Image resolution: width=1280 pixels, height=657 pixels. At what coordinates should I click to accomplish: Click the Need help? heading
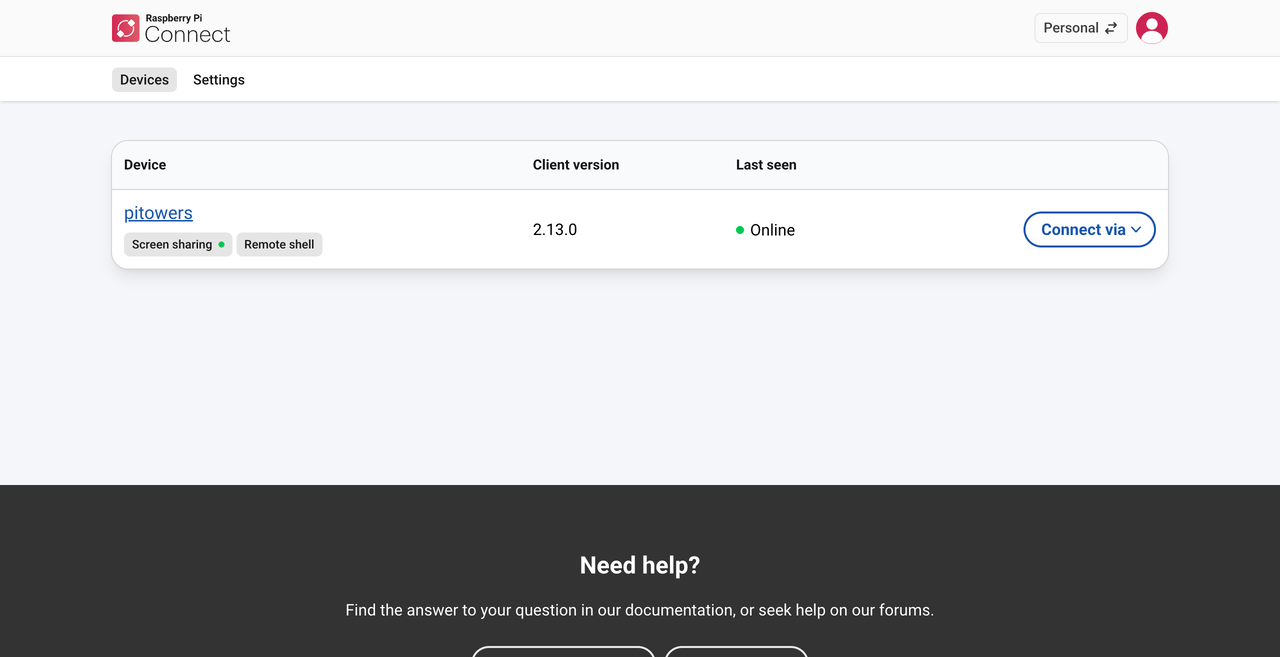coord(640,565)
